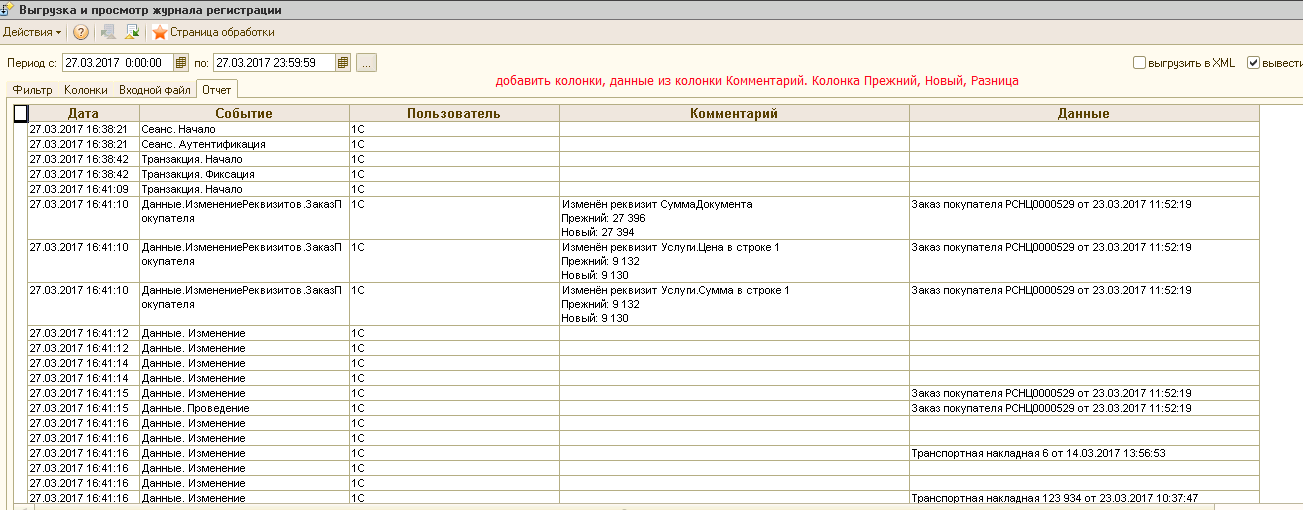Viewport: 1303px width, 510px height.
Task: Open calendar picker for period start date
Action: click(x=181, y=63)
